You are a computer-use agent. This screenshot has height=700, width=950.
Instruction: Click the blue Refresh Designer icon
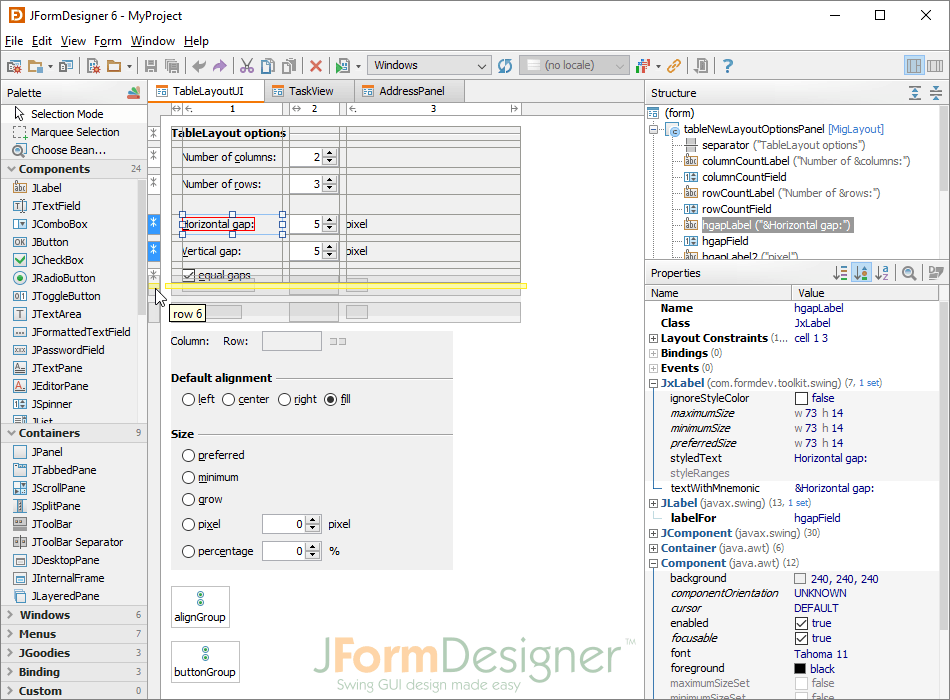tap(505, 66)
